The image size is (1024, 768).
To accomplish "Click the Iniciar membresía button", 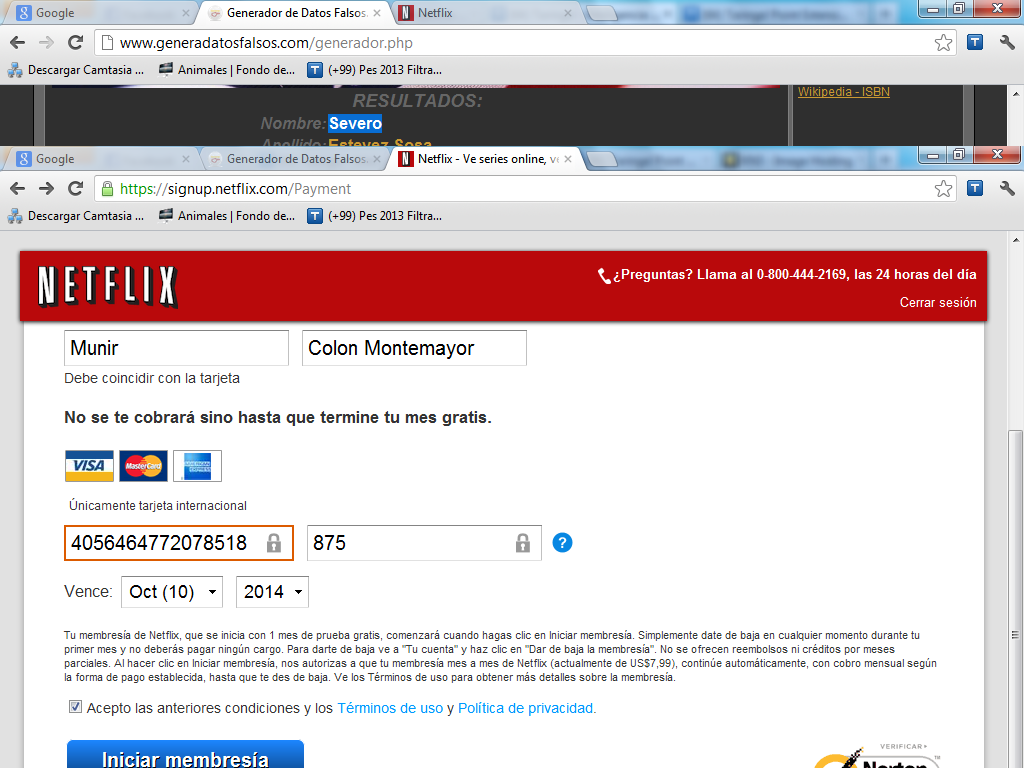I will pyautogui.click(x=185, y=755).
